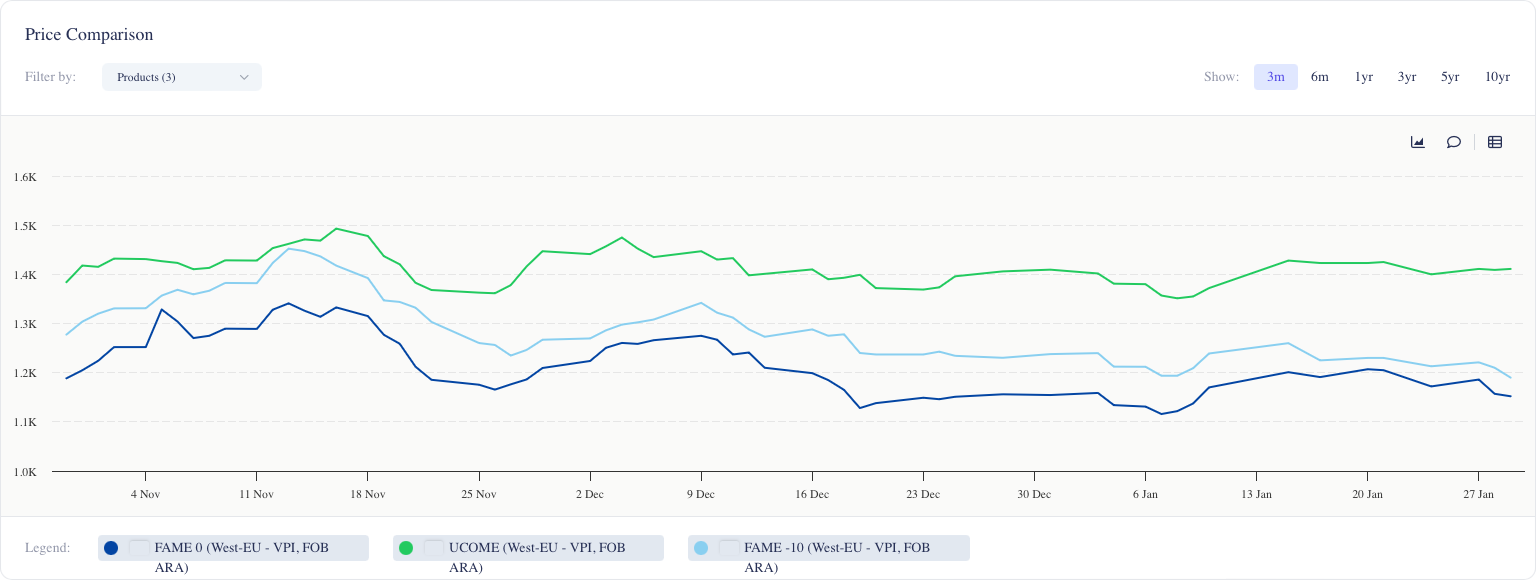Select the 5yr range option
Screen dimensions: 1536x580
click(x=1450, y=77)
